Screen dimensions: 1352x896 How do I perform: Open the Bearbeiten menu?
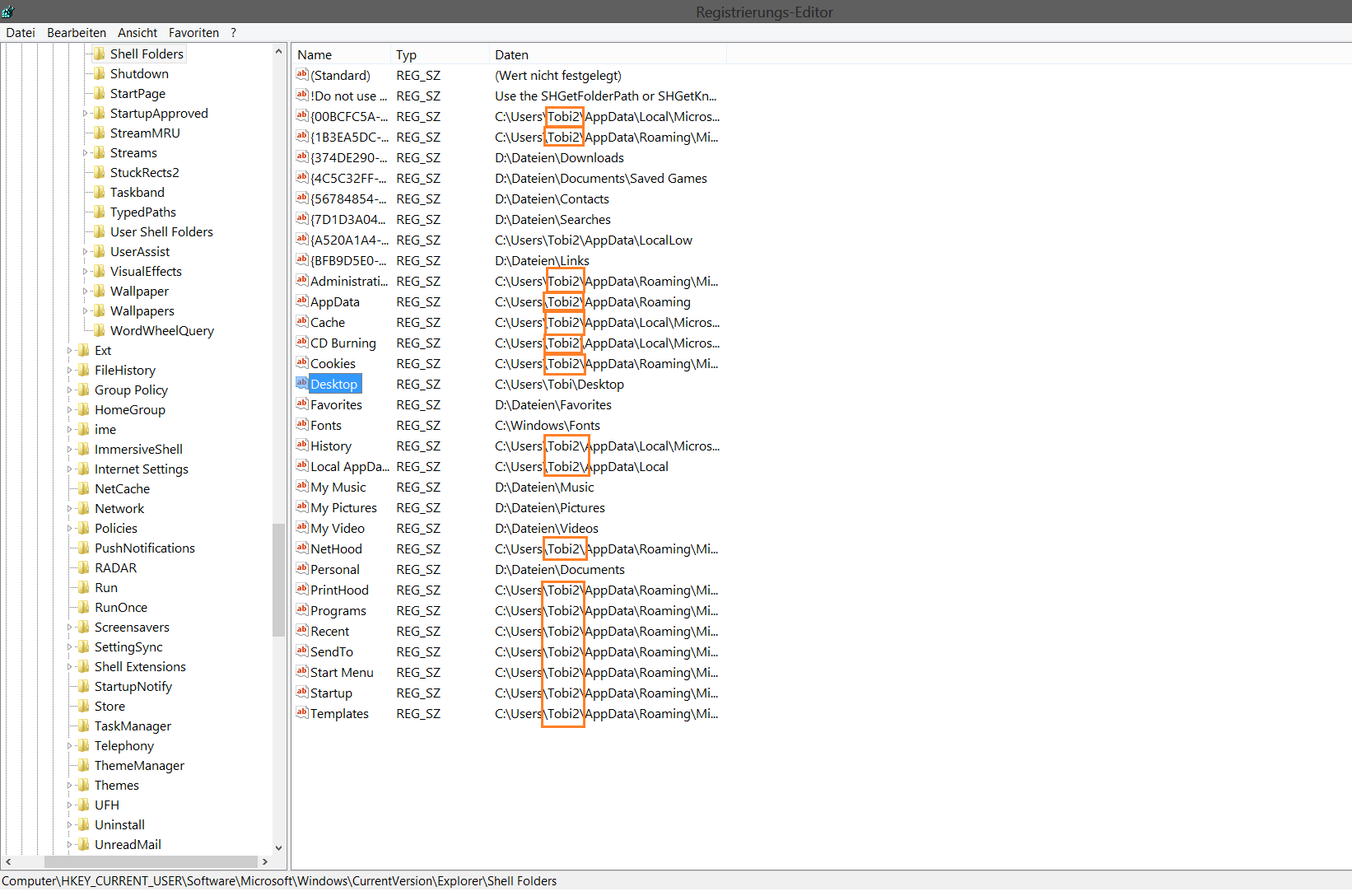(77, 32)
